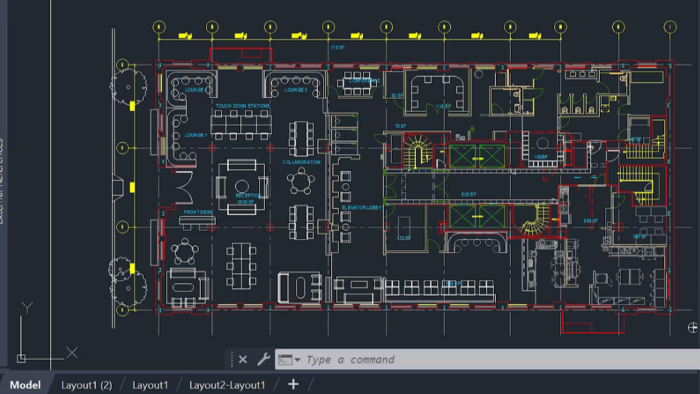Open the Layout1 tab
This screenshot has width=700, height=394.
tap(150, 385)
